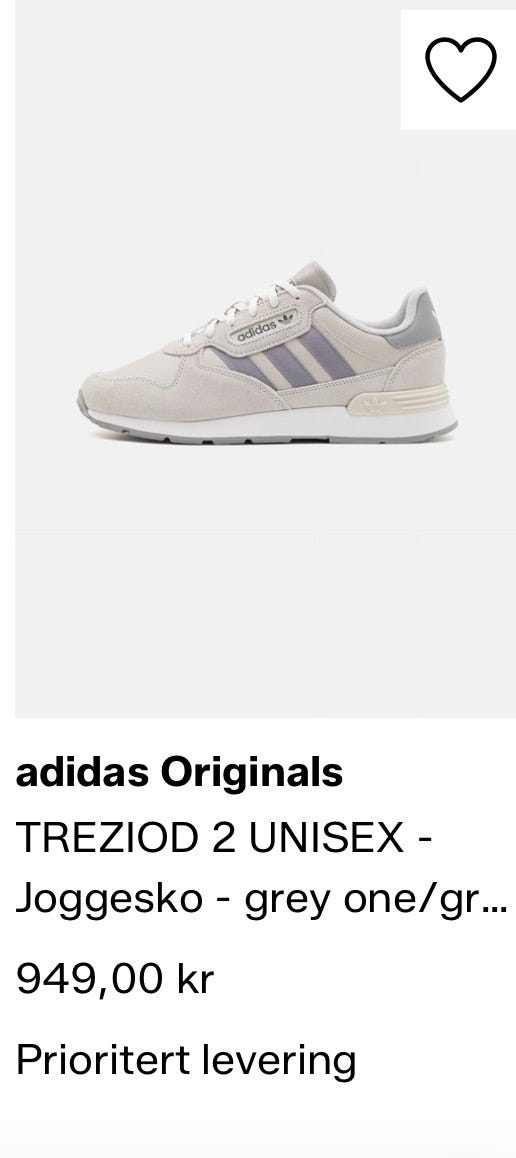Select the Prioritert levering label
The width and height of the screenshot is (516, 1158).
[x=186, y=1060]
